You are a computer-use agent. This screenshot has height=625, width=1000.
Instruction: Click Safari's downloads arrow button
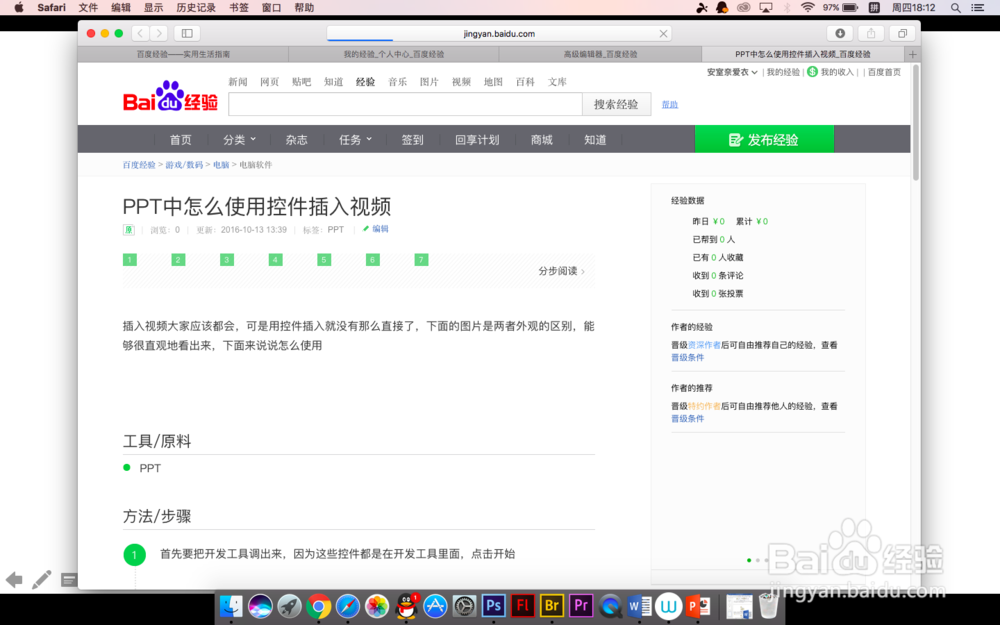840,33
